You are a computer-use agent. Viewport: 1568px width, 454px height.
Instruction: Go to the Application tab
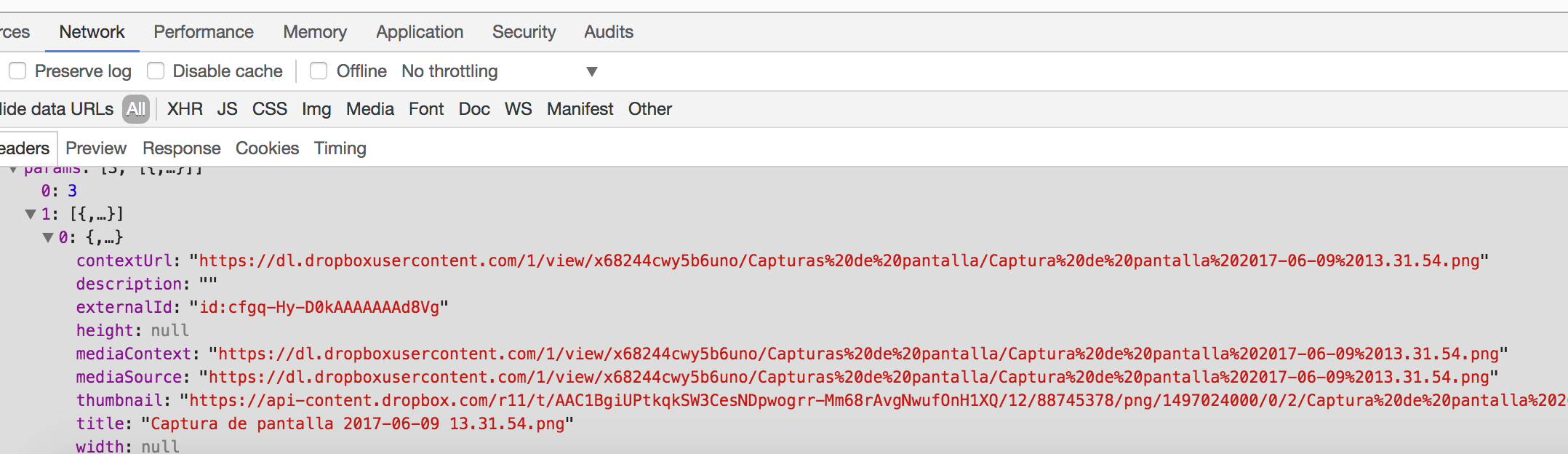coord(420,32)
